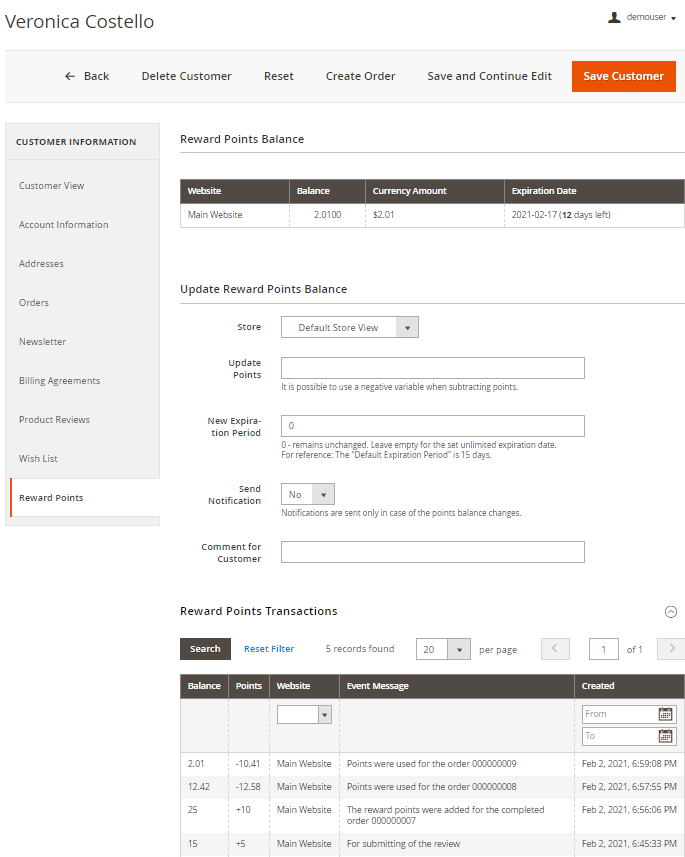Open the per page count dropdown
This screenshot has width=685, height=857.
[443, 649]
